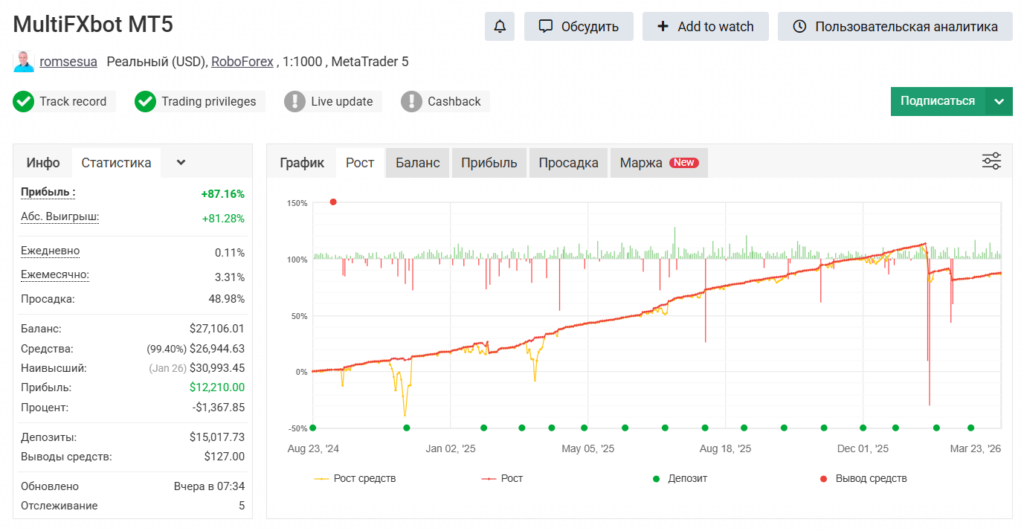Screen dimensions: 1024x531
Task: Open the RoboForex broker link
Action: (x=242, y=62)
